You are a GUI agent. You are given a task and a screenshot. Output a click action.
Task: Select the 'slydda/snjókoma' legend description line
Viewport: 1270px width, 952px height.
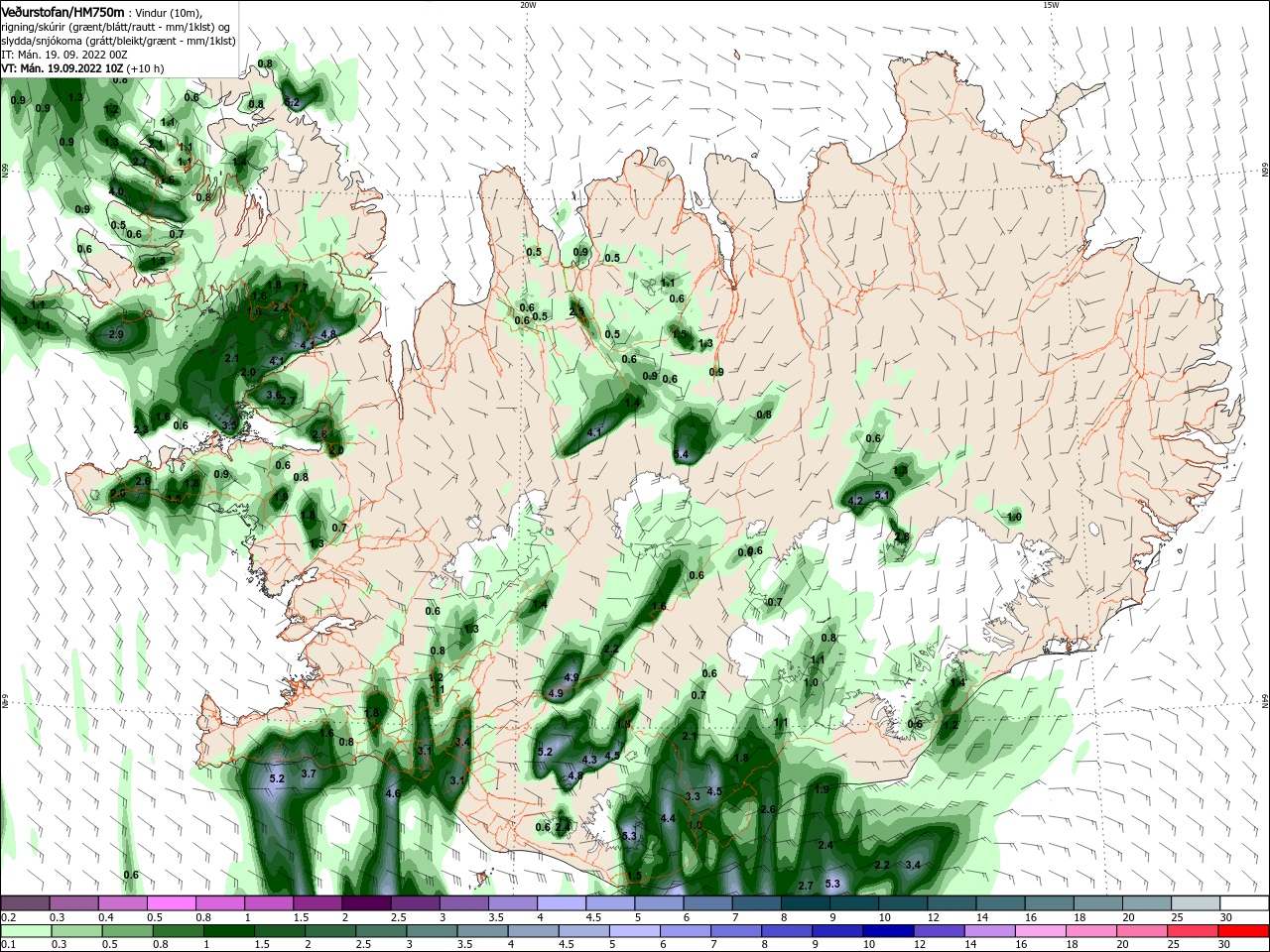(x=118, y=41)
